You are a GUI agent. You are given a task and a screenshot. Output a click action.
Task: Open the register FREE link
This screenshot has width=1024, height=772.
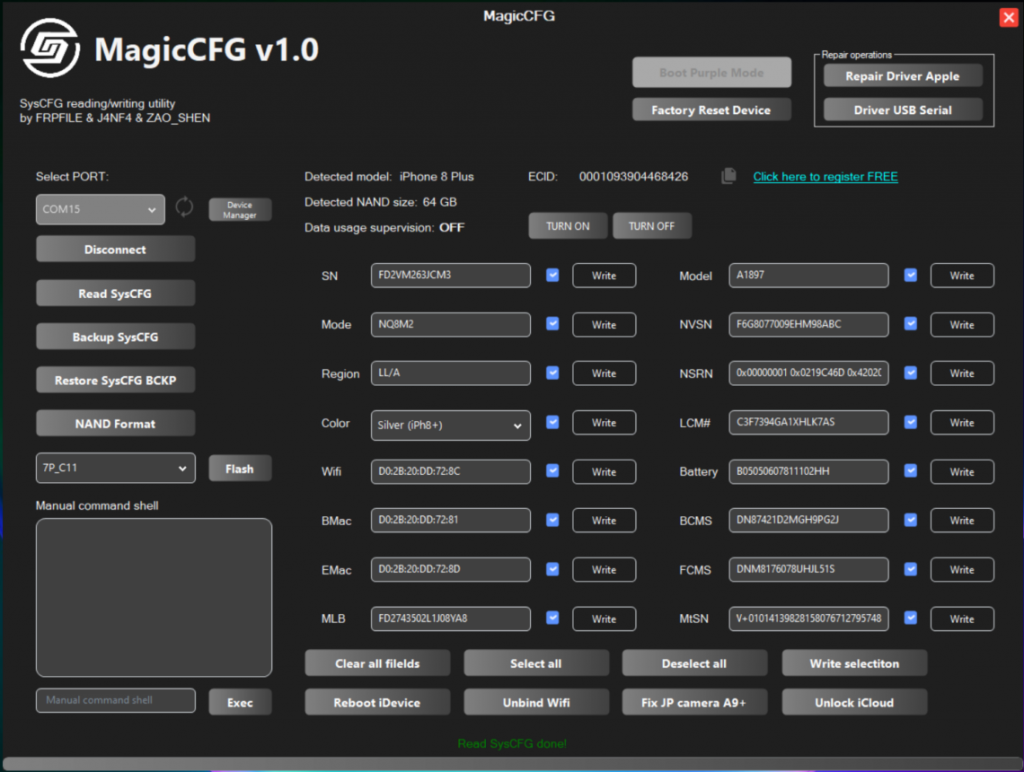tap(825, 177)
